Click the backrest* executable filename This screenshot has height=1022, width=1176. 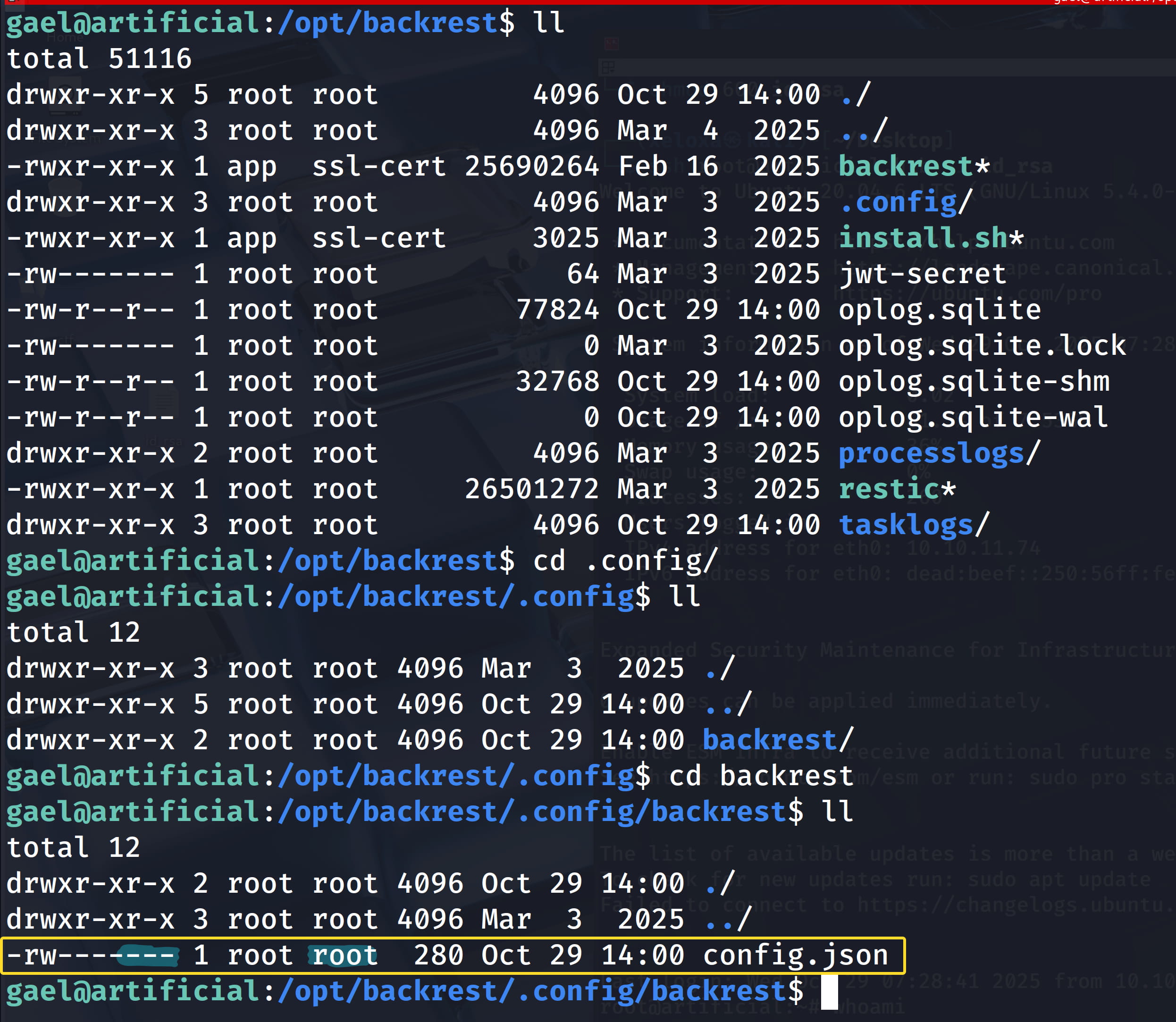[913, 167]
